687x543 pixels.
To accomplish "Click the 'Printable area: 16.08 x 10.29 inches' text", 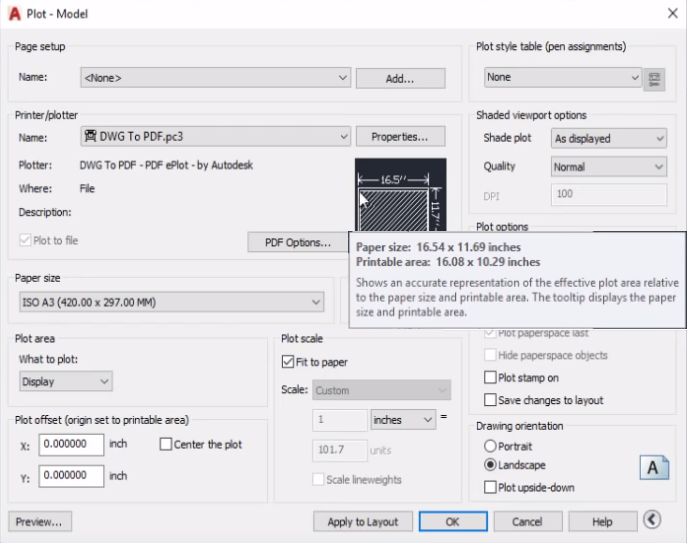I will click(x=448, y=262).
